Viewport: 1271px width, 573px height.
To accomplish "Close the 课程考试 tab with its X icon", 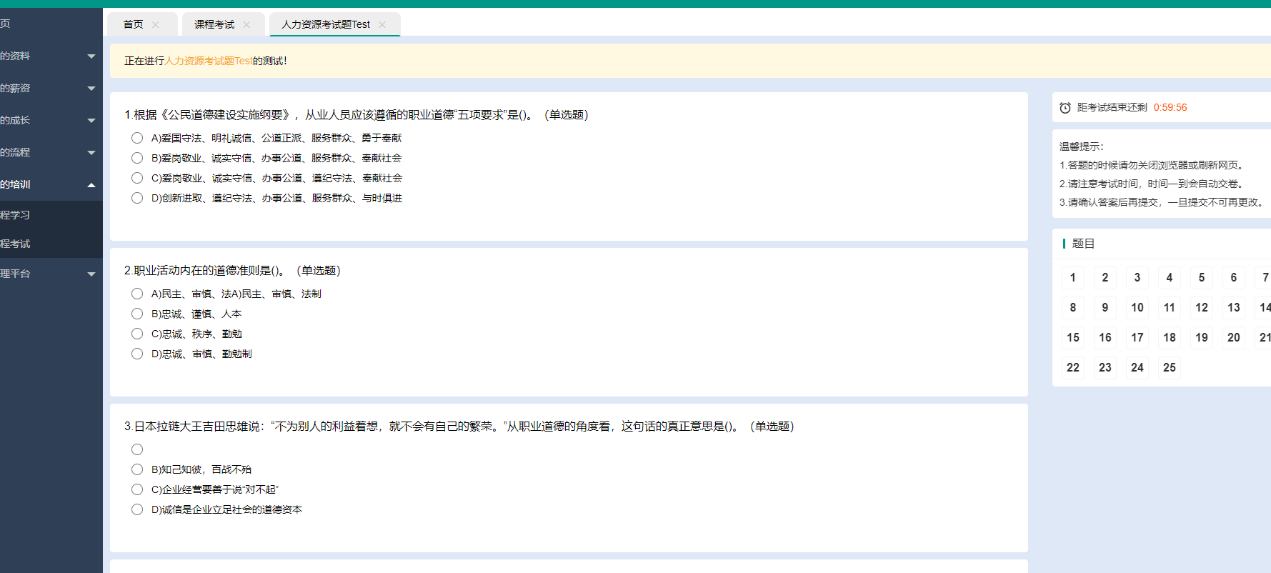I will pyautogui.click(x=246, y=25).
